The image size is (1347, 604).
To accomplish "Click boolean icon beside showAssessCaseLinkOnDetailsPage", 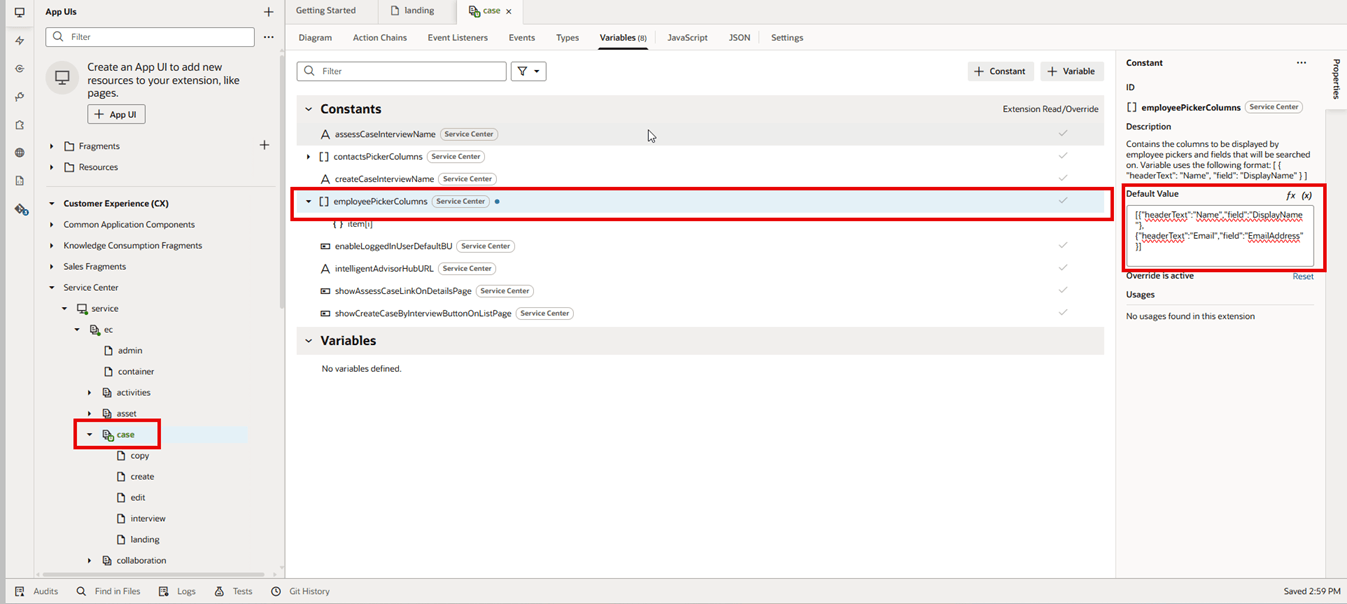I will coord(325,291).
